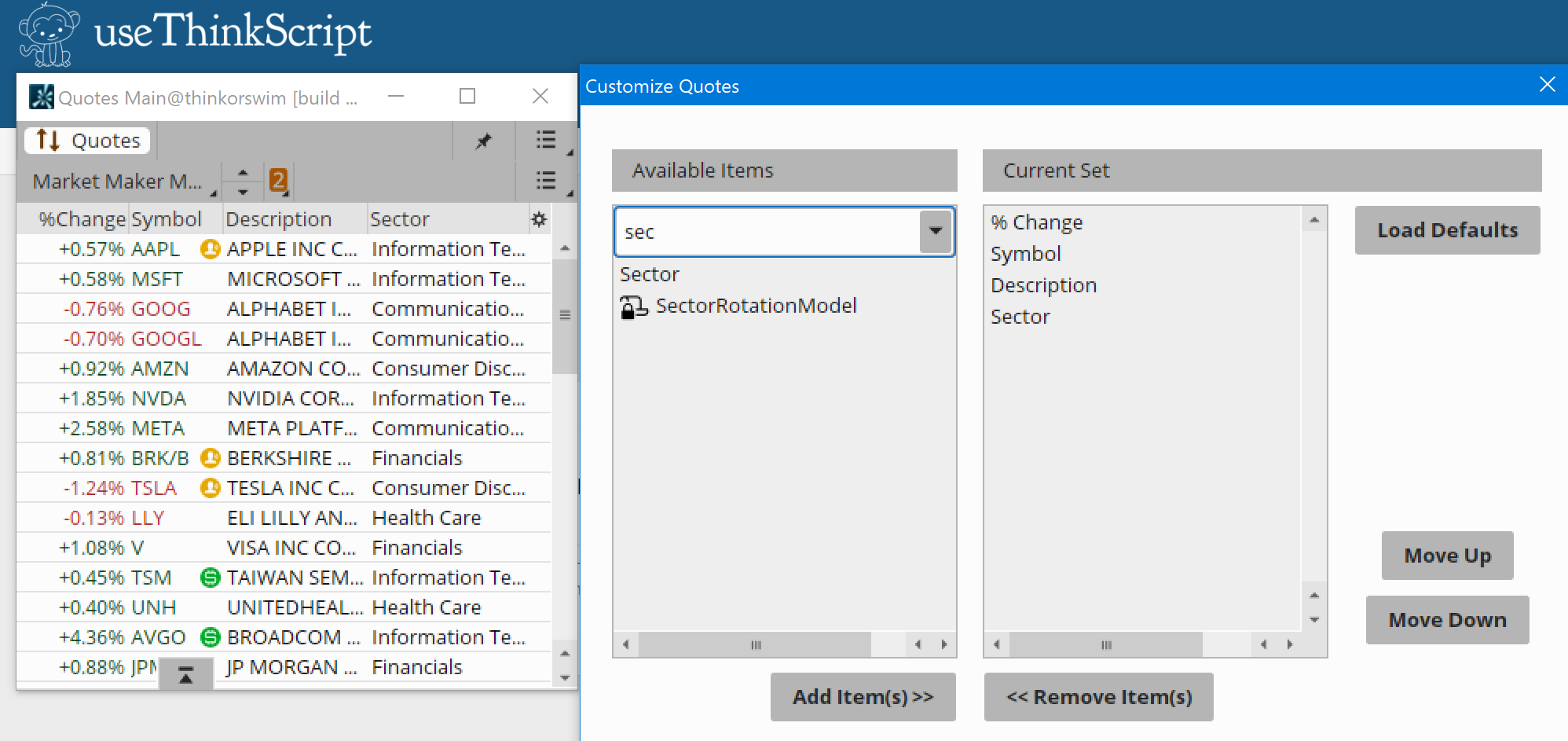Maximize the Quotes thinkorswim window

[x=467, y=96]
